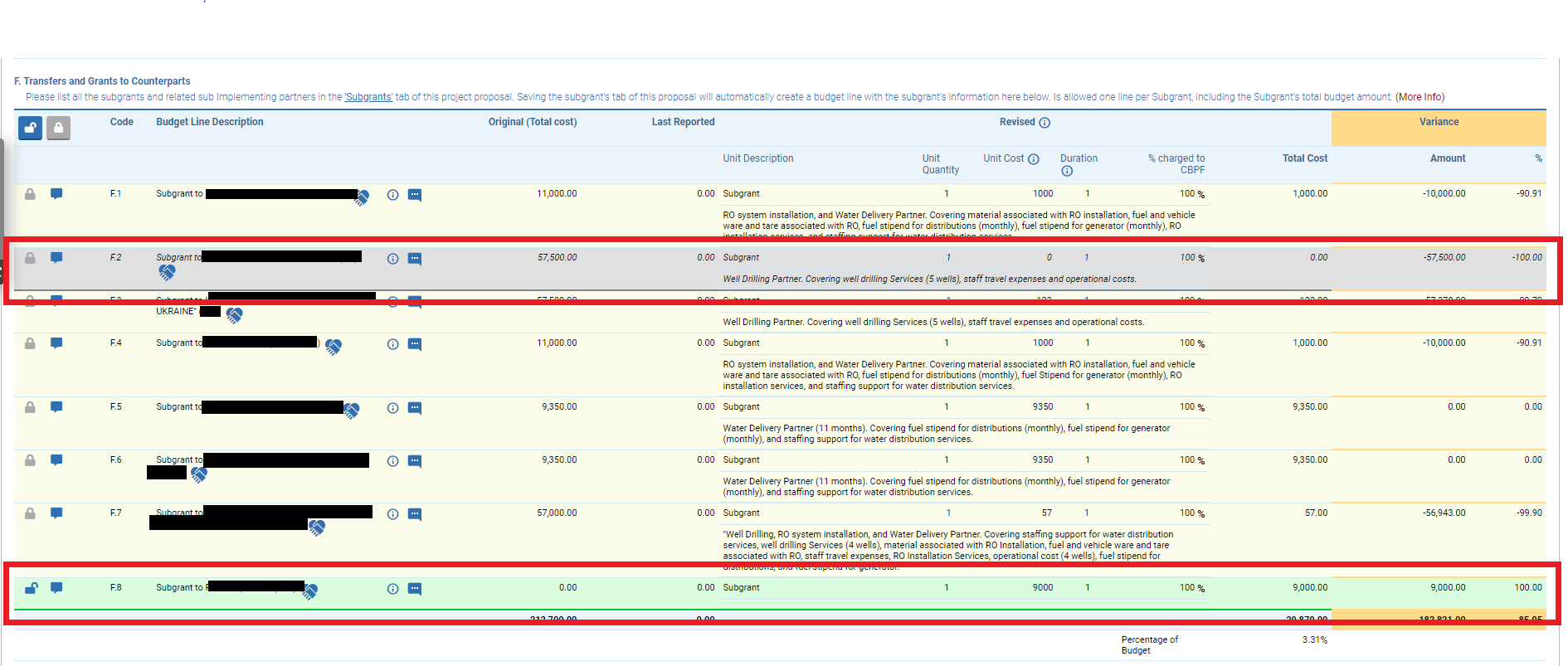Open comment bubble at left of F.7
This screenshot has height=666, width=1568.
coord(56,513)
